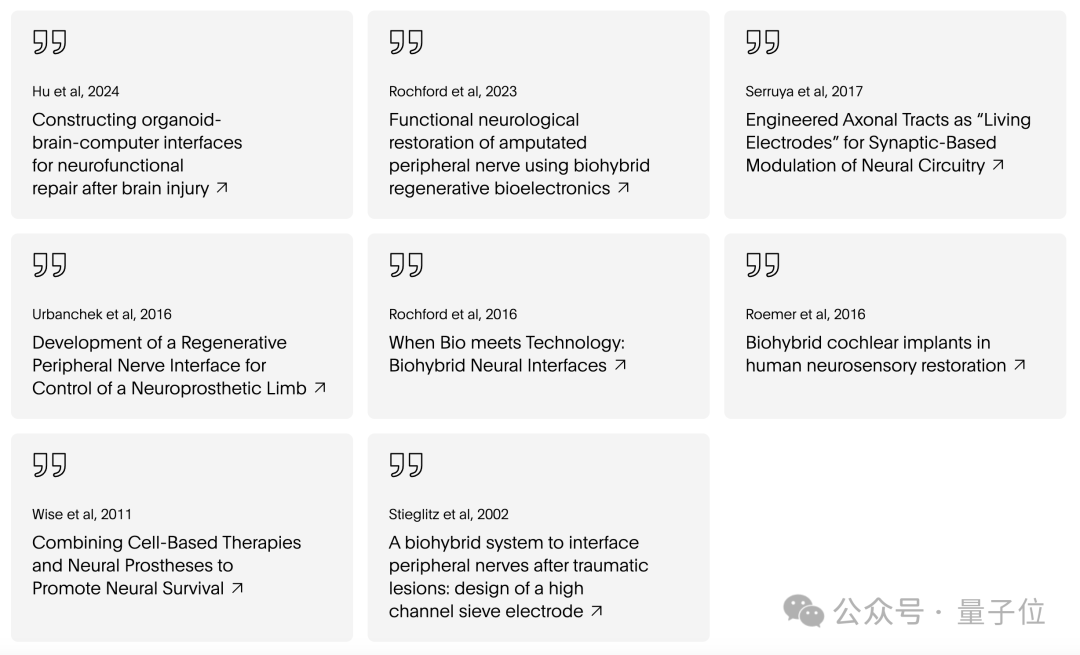Click arrow icon after Promote Neural Survival
The image size is (1080, 655).
pos(237,588)
